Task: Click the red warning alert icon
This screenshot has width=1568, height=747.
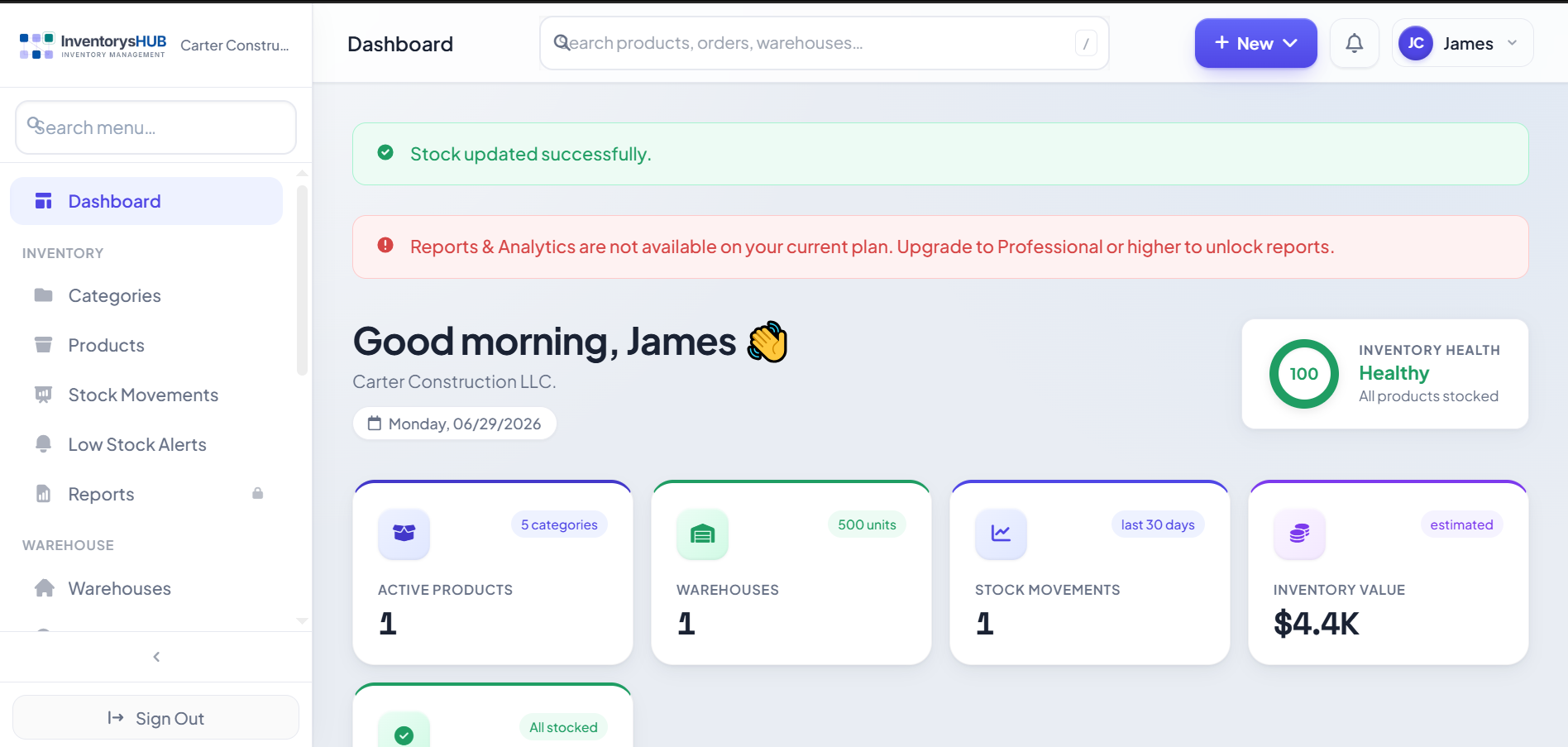Action: 385,246
